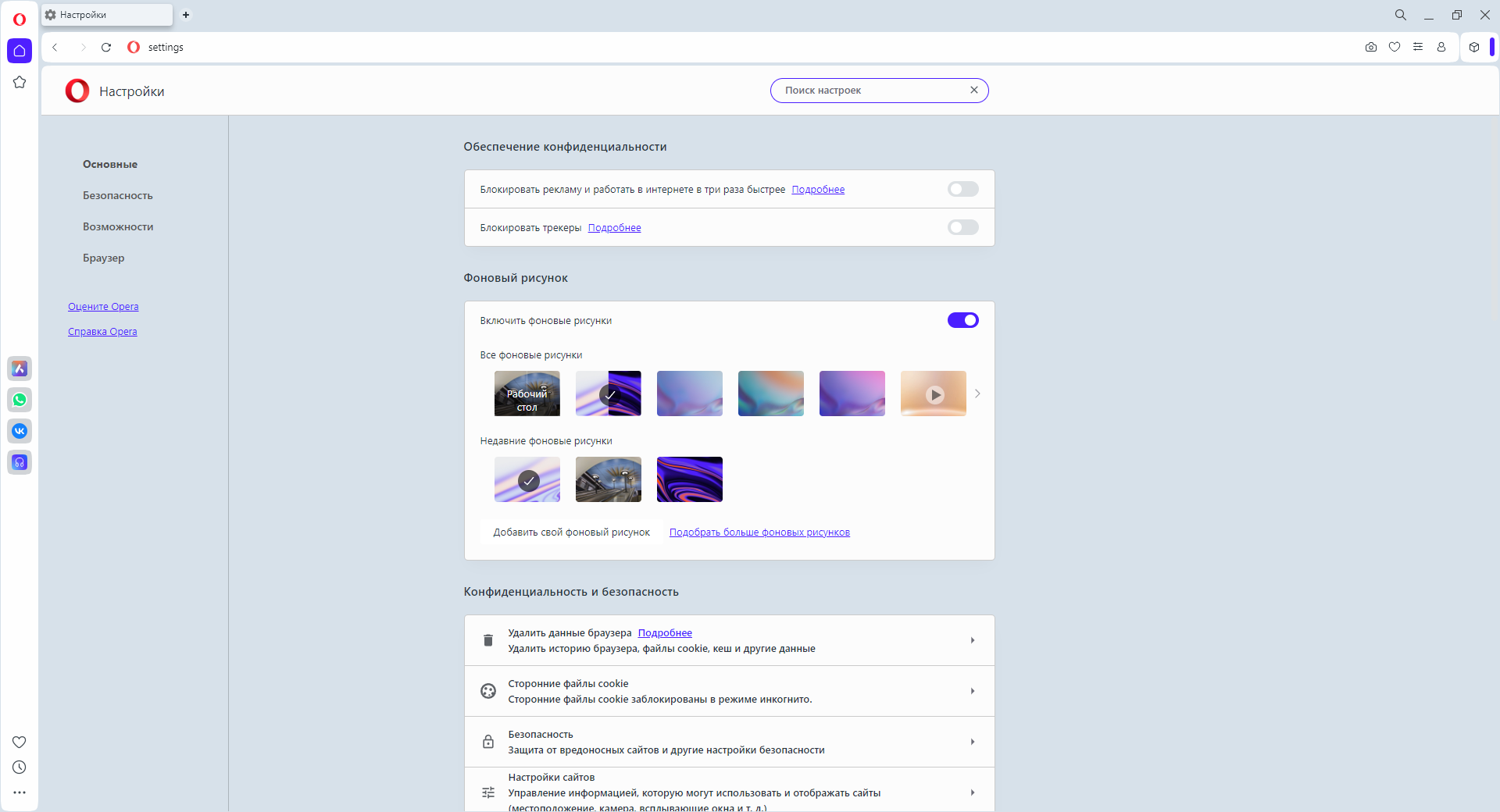Open the VK messenger sidebar icon

[x=20, y=431]
